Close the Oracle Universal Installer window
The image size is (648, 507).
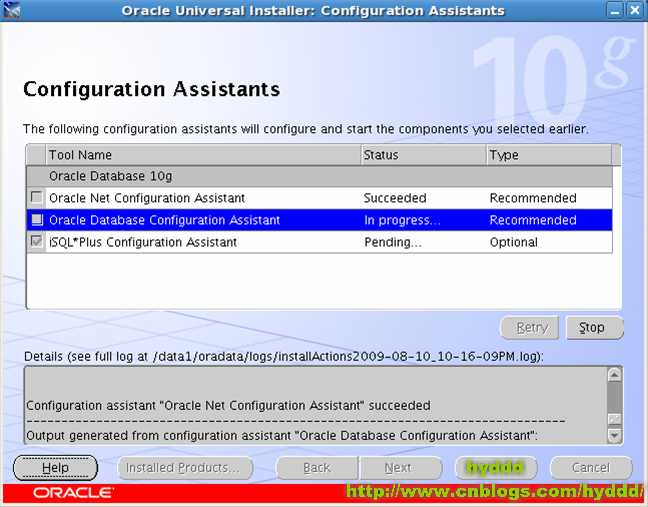click(x=634, y=10)
